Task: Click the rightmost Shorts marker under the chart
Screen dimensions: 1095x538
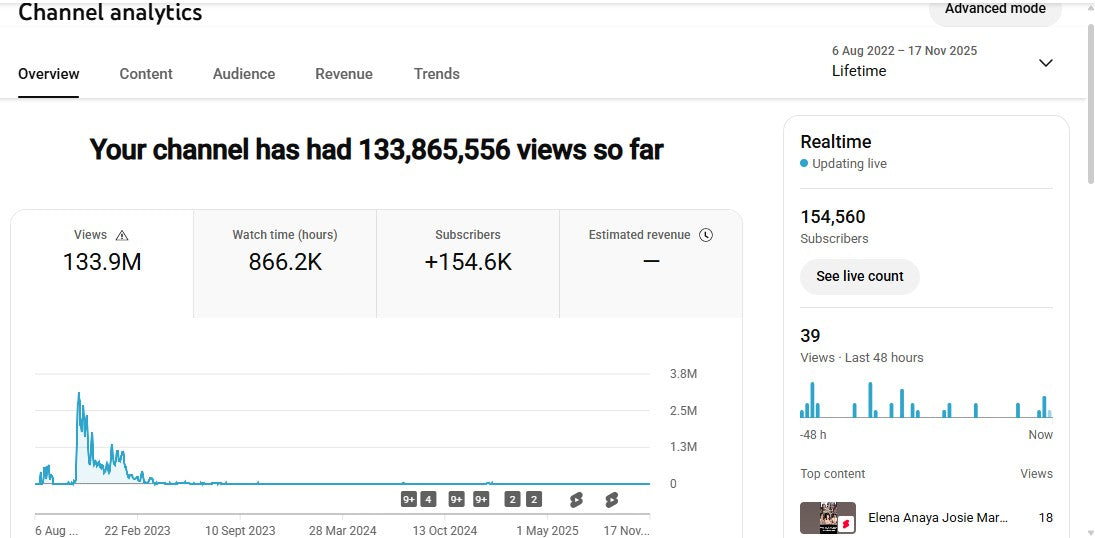Action: click(x=611, y=499)
